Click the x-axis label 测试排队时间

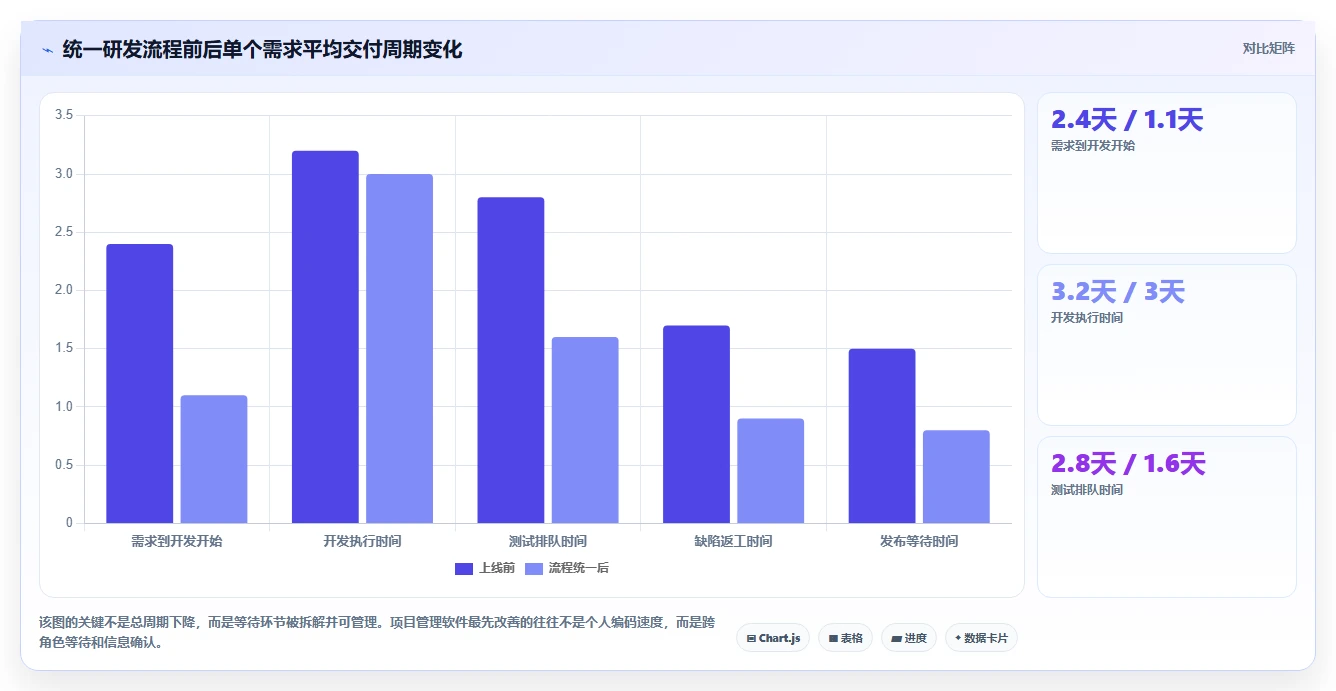point(548,541)
